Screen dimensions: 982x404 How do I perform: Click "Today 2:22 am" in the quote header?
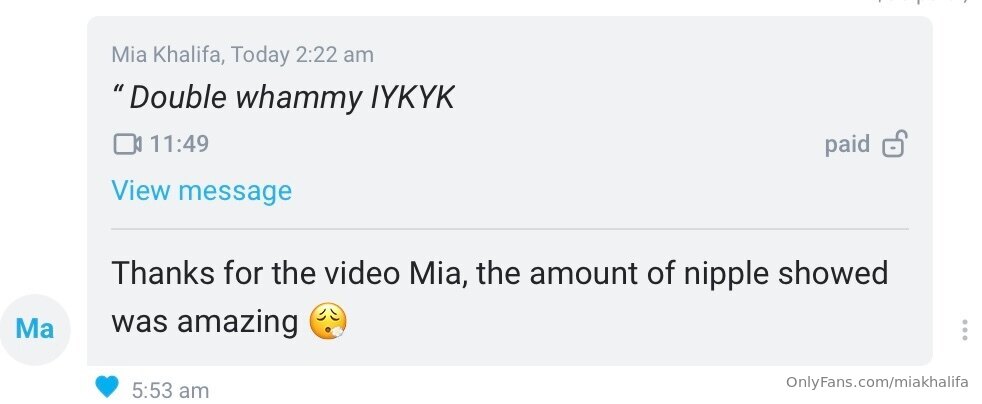point(302,54)
